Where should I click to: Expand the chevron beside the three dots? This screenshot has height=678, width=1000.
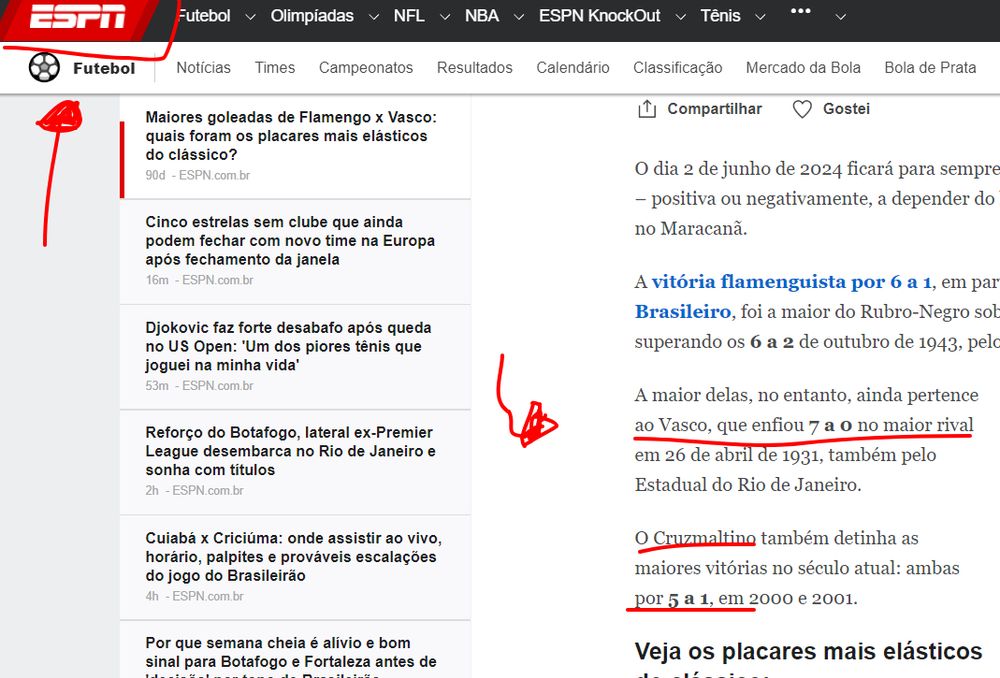(x=841, y=17)
